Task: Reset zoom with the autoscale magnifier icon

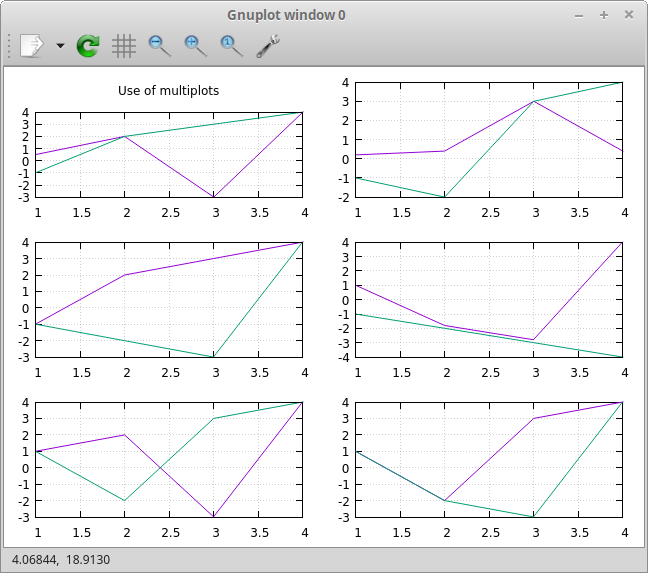Action: point(231,45)
